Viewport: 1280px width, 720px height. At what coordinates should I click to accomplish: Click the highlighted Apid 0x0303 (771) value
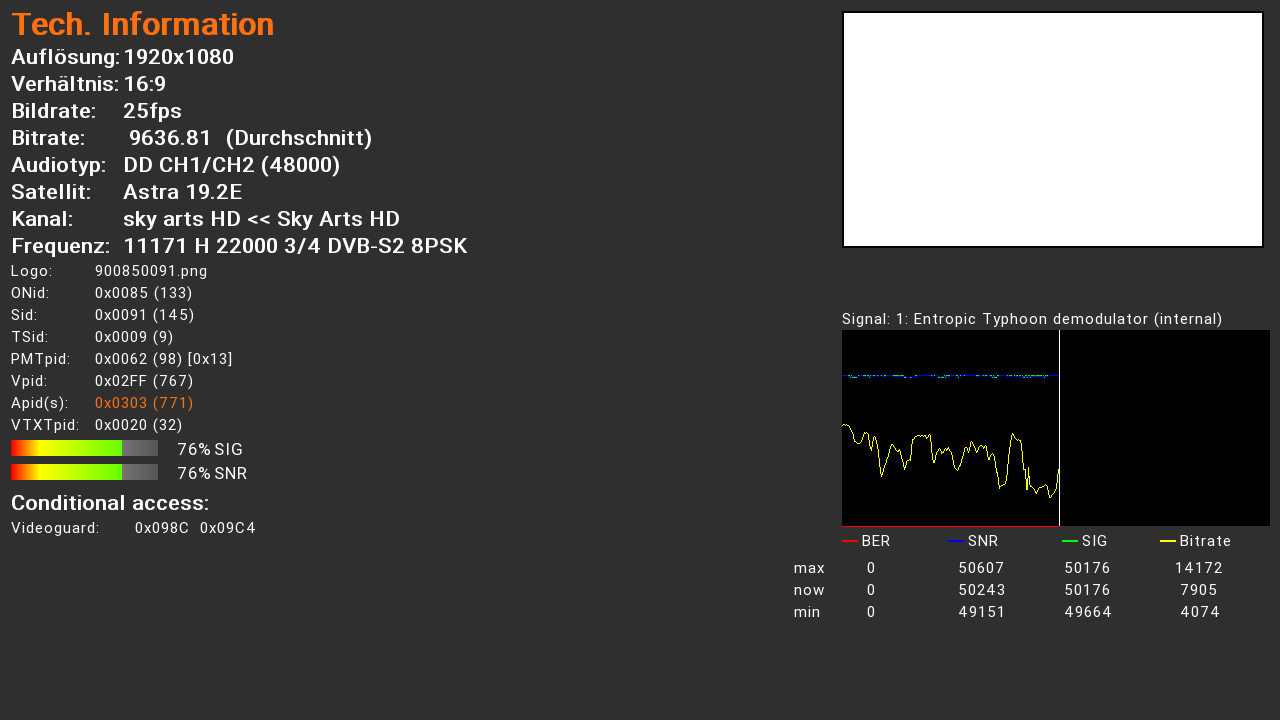point(144,403)
